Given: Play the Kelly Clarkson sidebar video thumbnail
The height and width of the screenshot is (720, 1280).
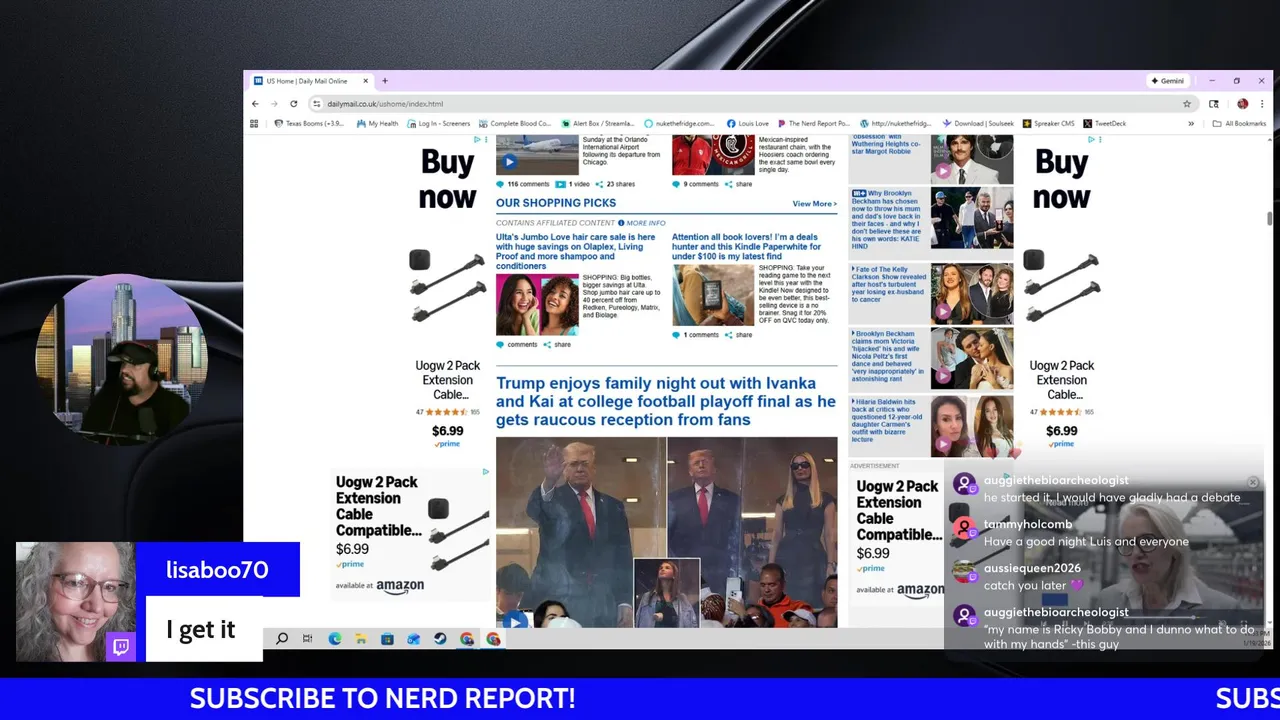Looking at the screenshot, I should pos(942,311).
